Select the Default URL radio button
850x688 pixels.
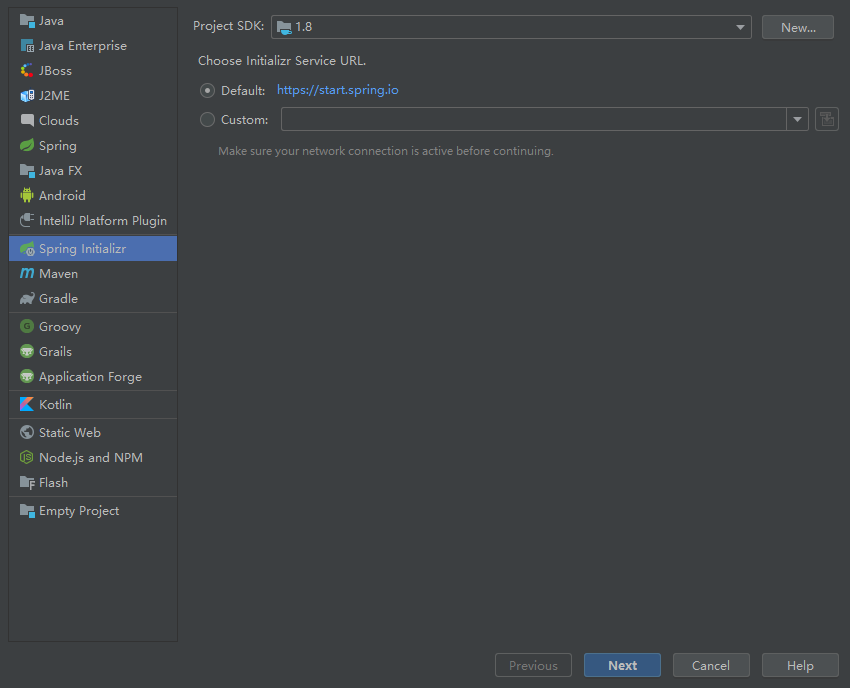(x=207, y=91)
